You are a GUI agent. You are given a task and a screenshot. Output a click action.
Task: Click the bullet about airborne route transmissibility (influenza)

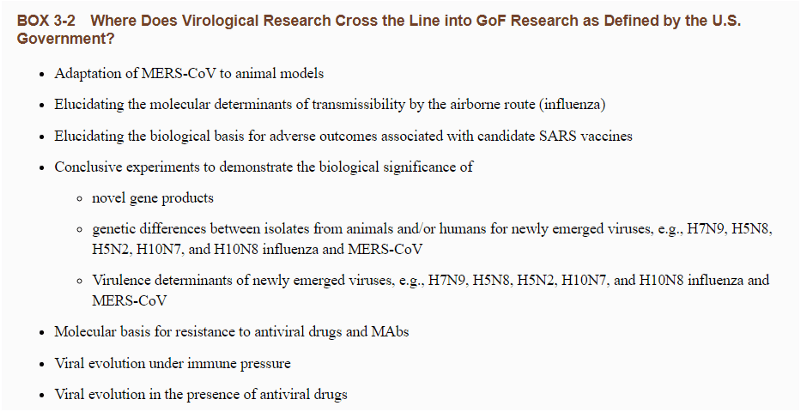[330, 105]
